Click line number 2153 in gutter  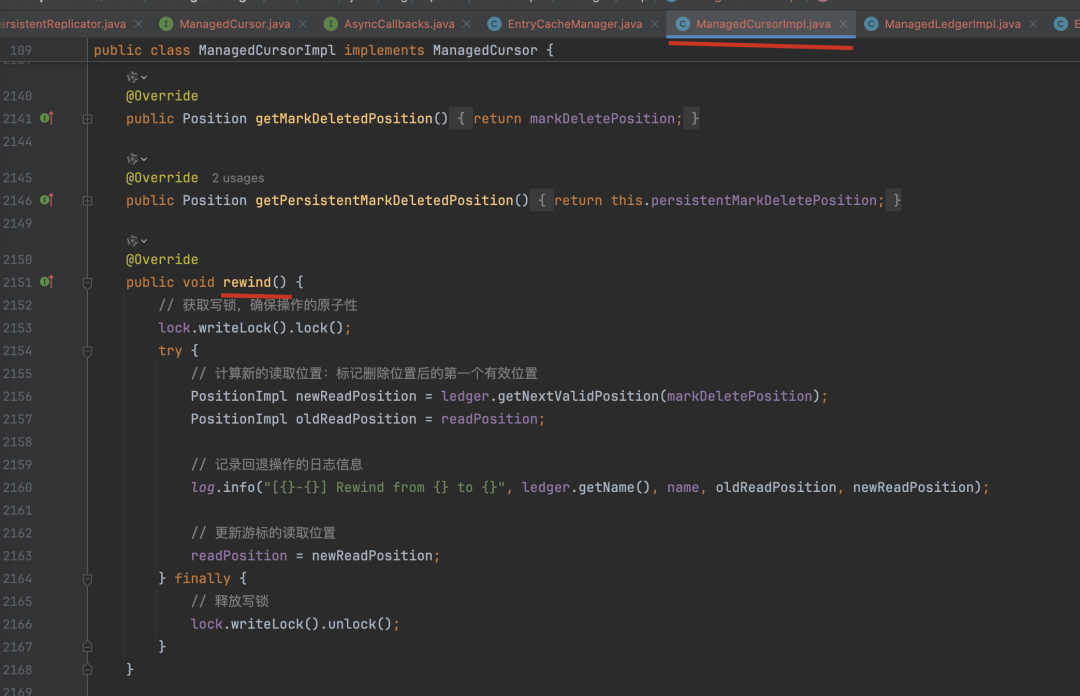point(17,328)
